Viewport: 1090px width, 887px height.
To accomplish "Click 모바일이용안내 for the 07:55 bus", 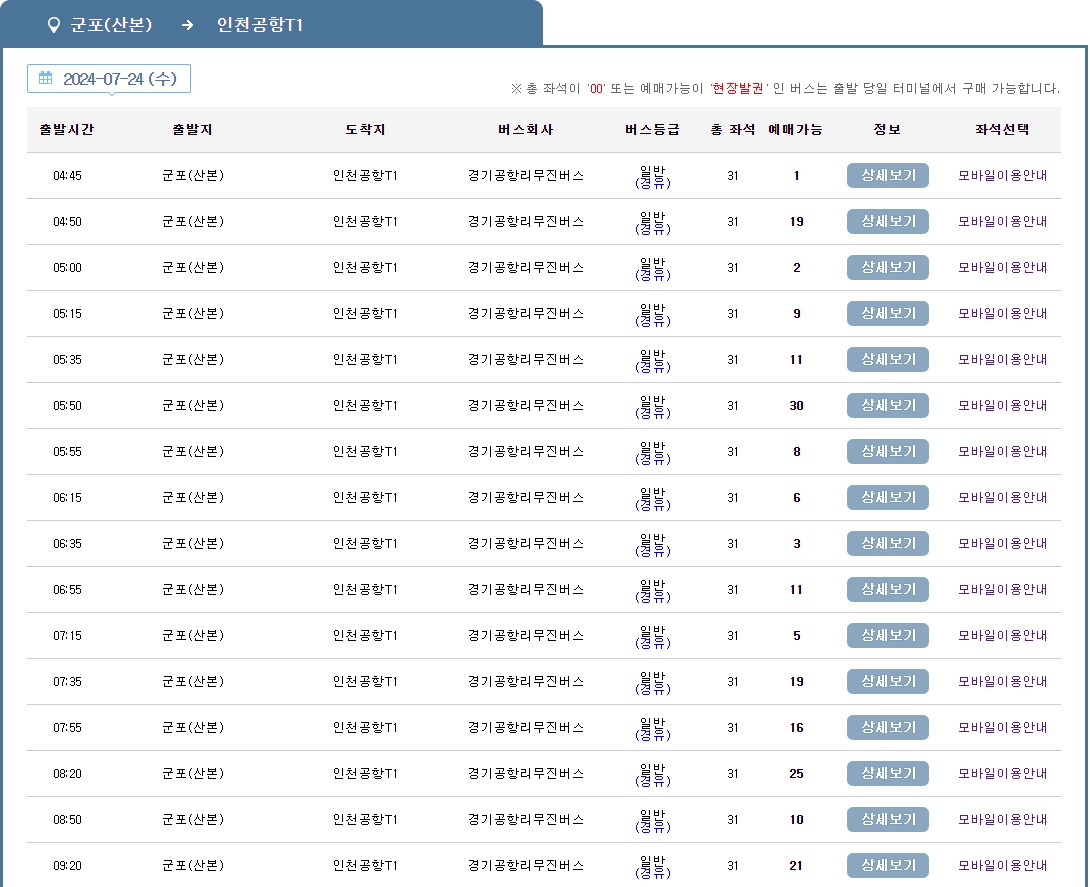I will [x=1002, y=727].
